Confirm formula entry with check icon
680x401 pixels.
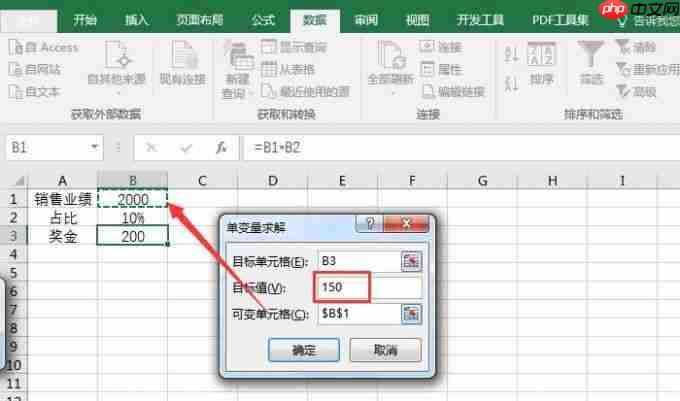point(186,148)
